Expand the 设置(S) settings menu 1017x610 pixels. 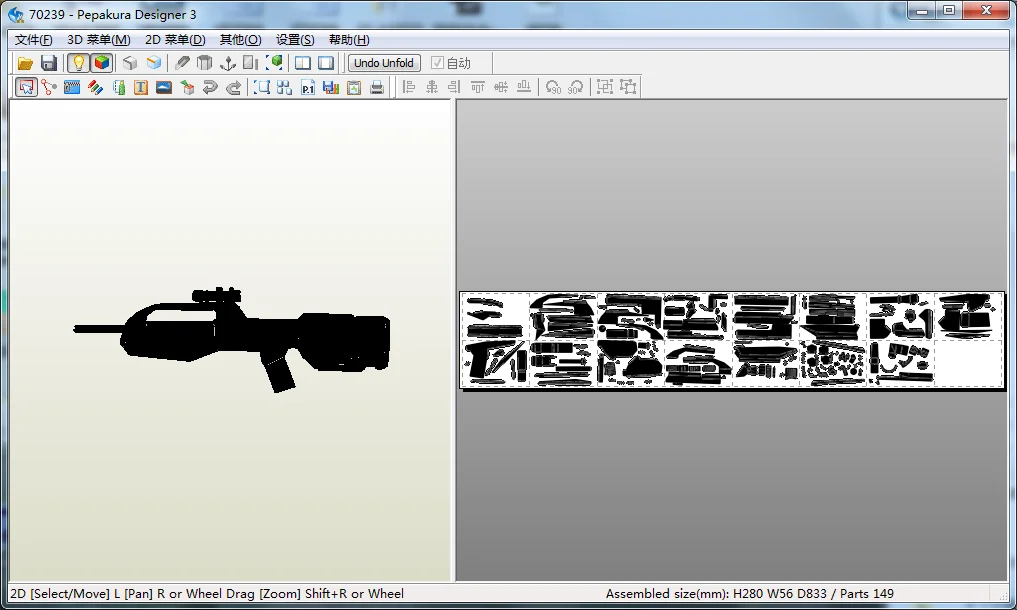coord(295,40)
